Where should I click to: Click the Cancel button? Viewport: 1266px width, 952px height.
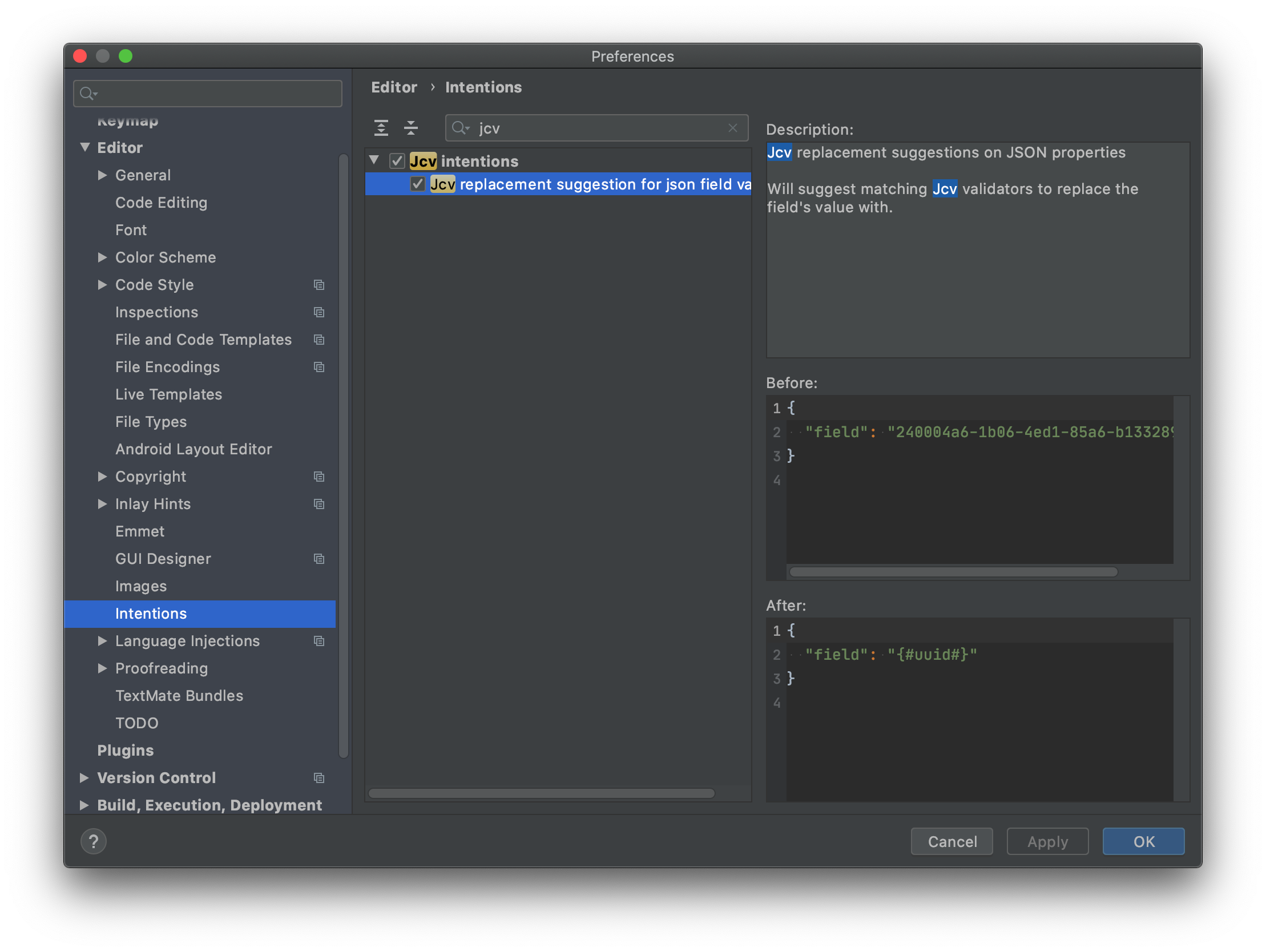pos(951,841)
